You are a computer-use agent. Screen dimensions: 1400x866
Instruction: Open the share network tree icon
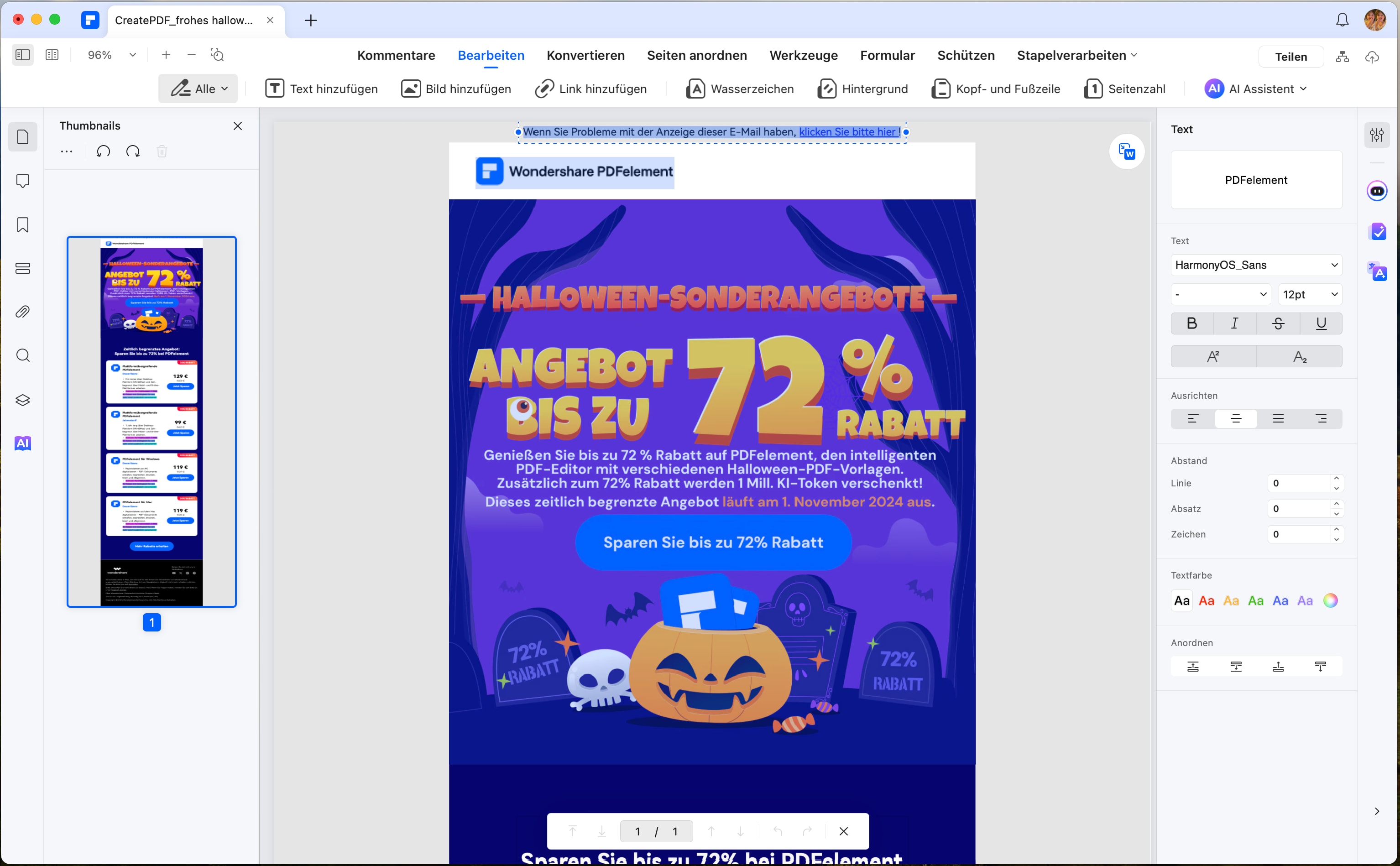[1342, 57]
